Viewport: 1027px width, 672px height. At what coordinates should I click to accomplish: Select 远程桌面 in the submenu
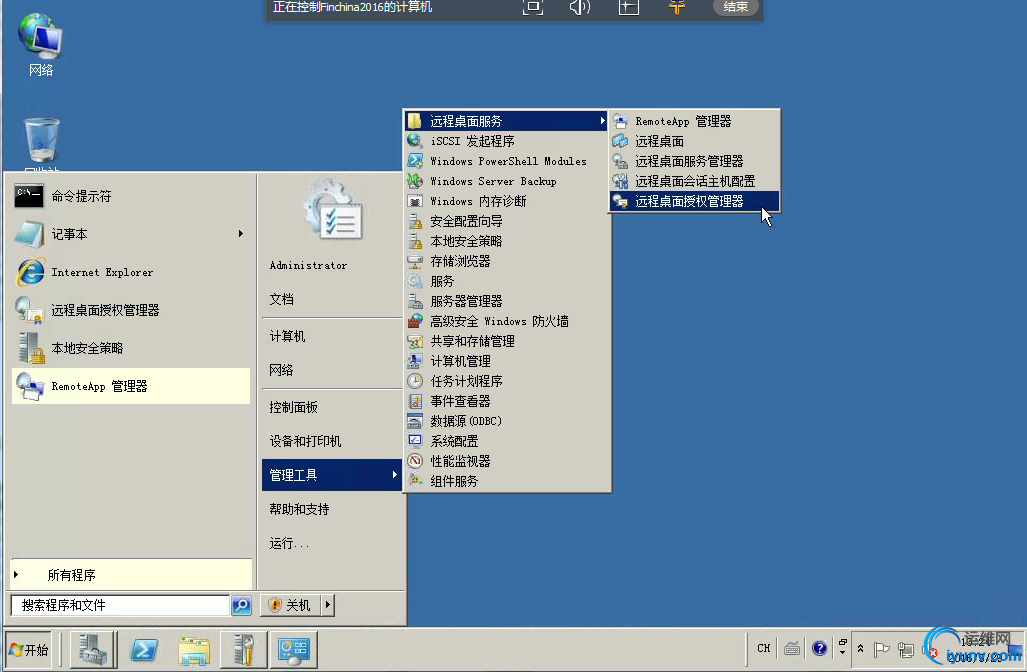694,141
